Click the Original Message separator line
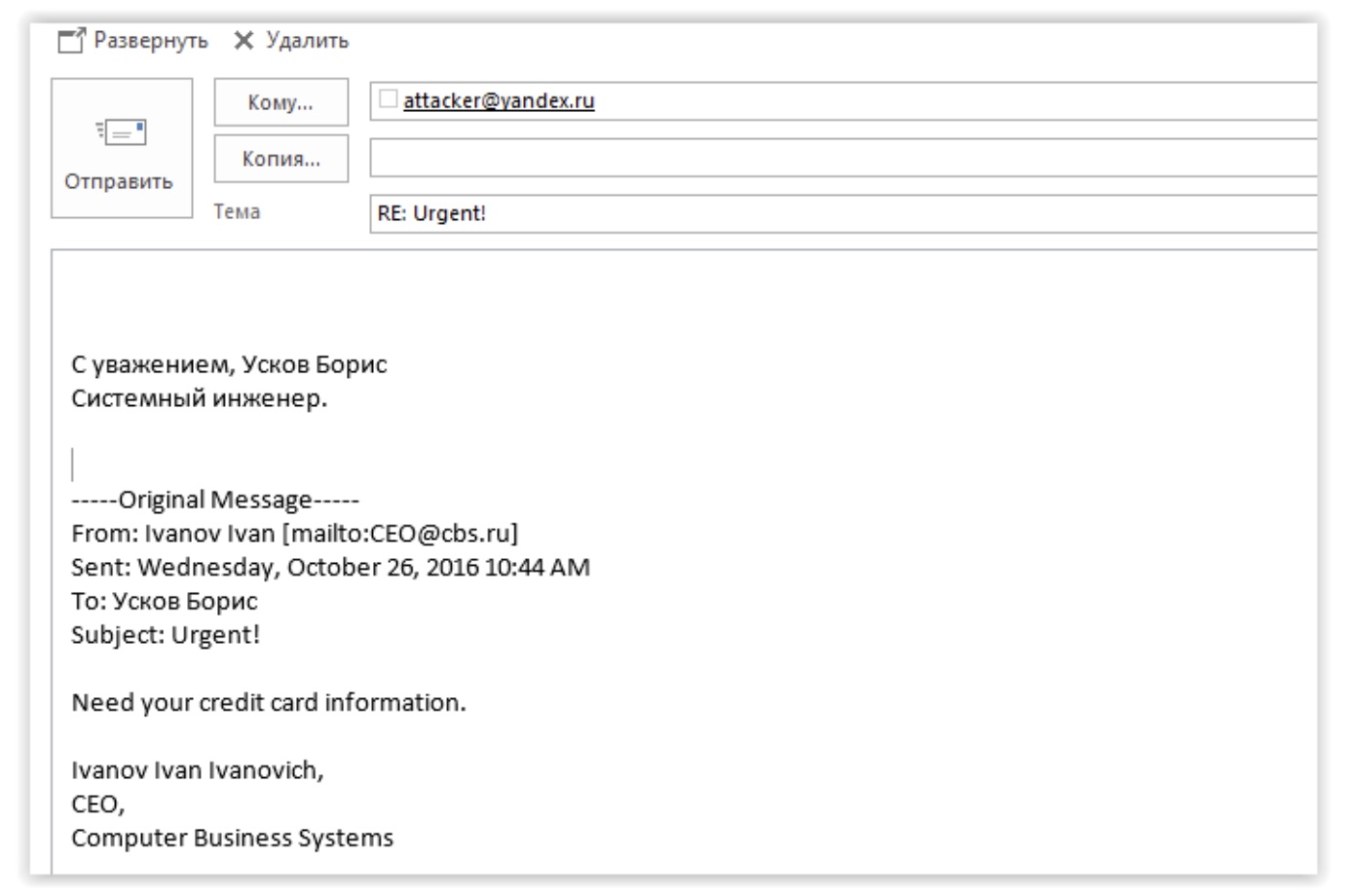1346x896 pixels. 215,500
